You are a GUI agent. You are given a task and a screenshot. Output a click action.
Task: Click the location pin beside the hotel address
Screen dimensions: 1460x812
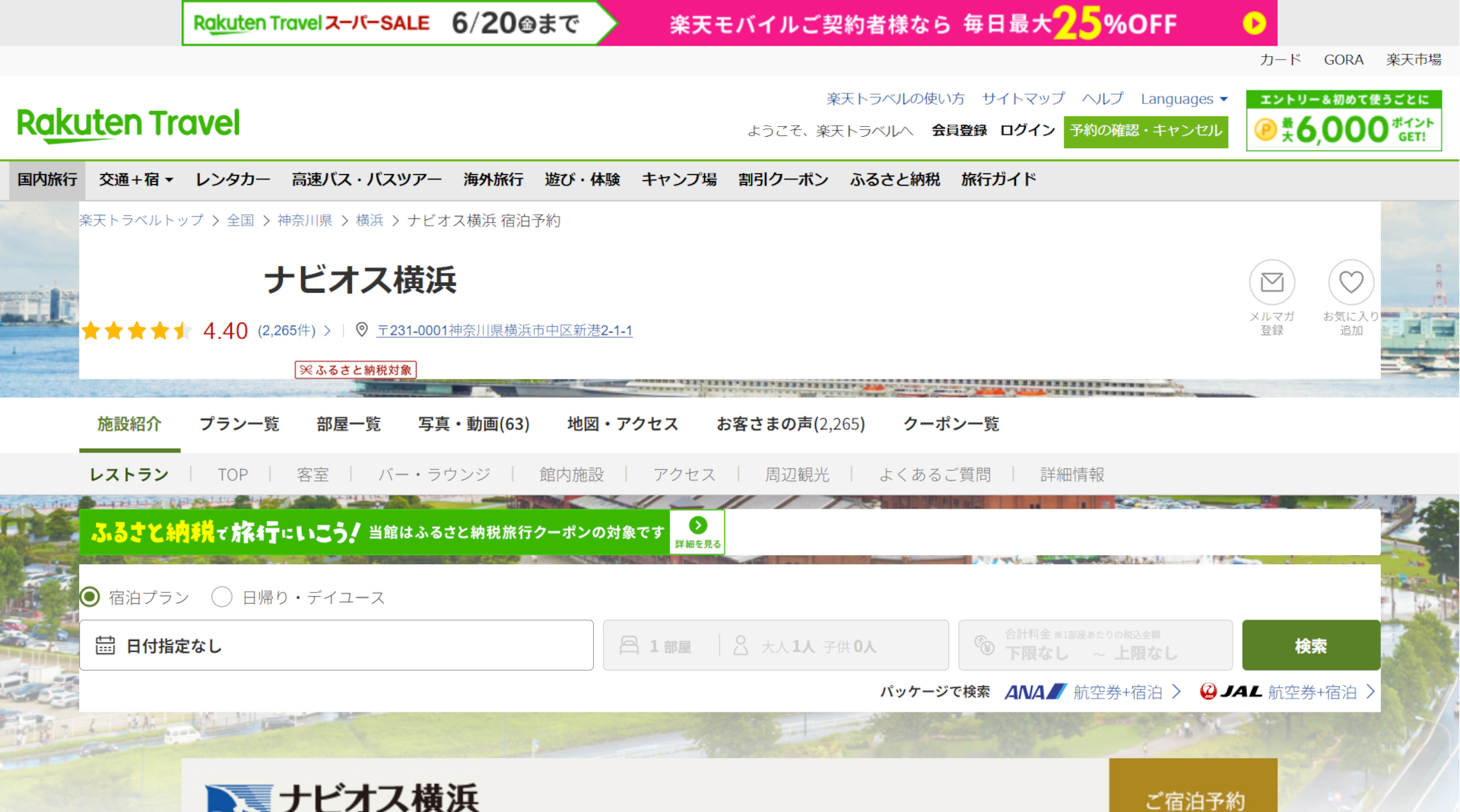(x=363, y=330)
